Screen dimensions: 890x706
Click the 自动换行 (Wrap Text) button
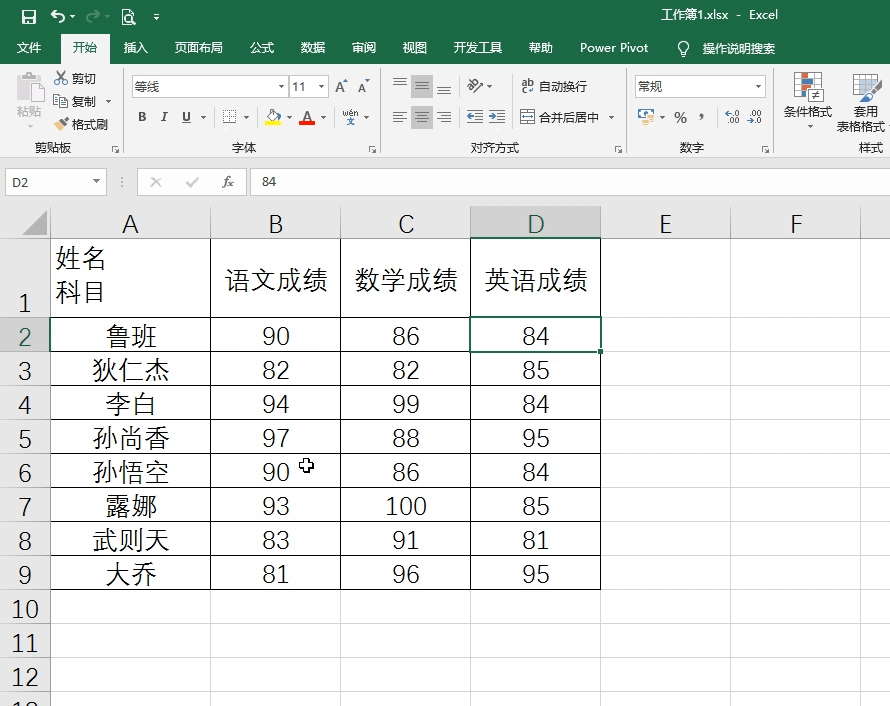point(553,86)
